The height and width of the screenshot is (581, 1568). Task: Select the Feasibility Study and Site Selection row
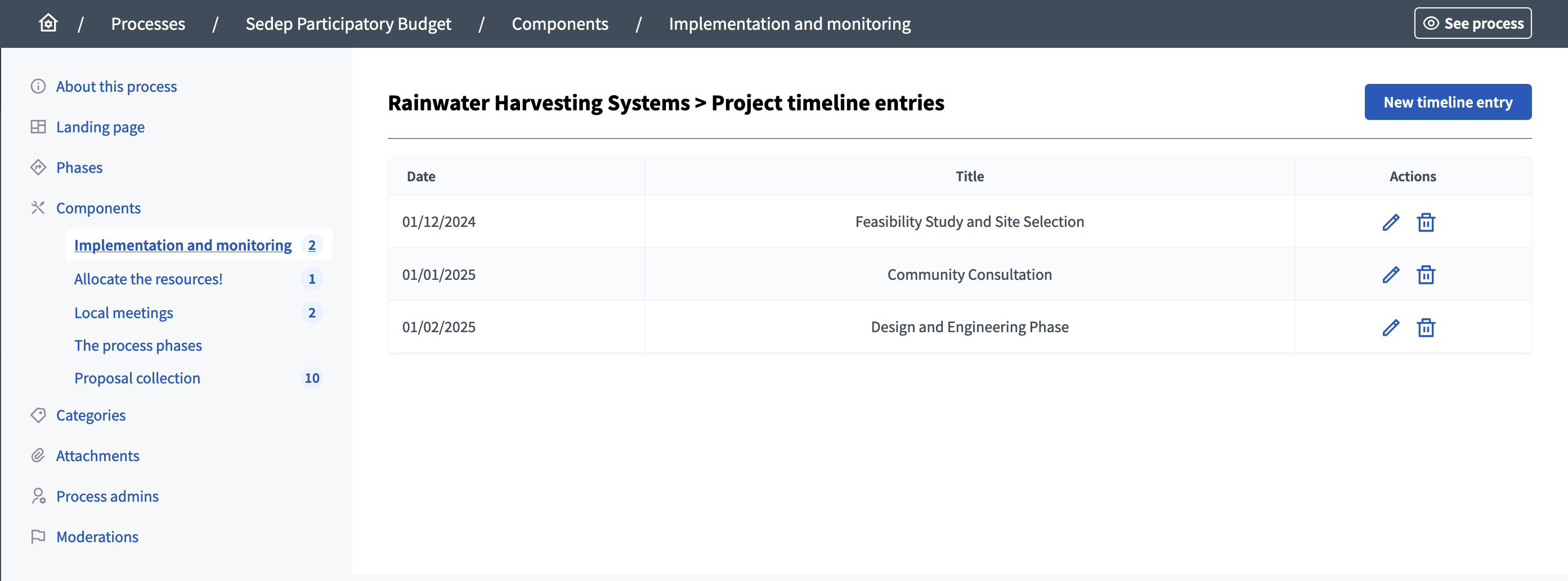point(970,222)
